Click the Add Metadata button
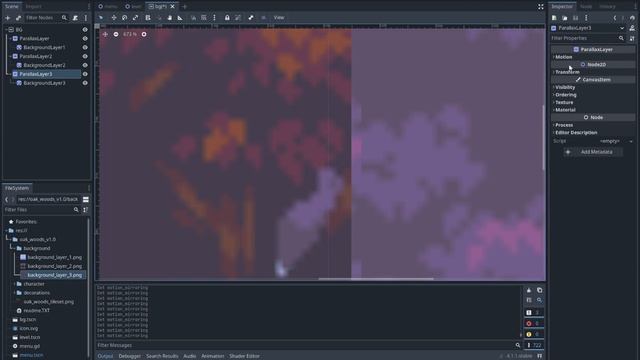The image size is (640, 360). (x=593, y=152)
